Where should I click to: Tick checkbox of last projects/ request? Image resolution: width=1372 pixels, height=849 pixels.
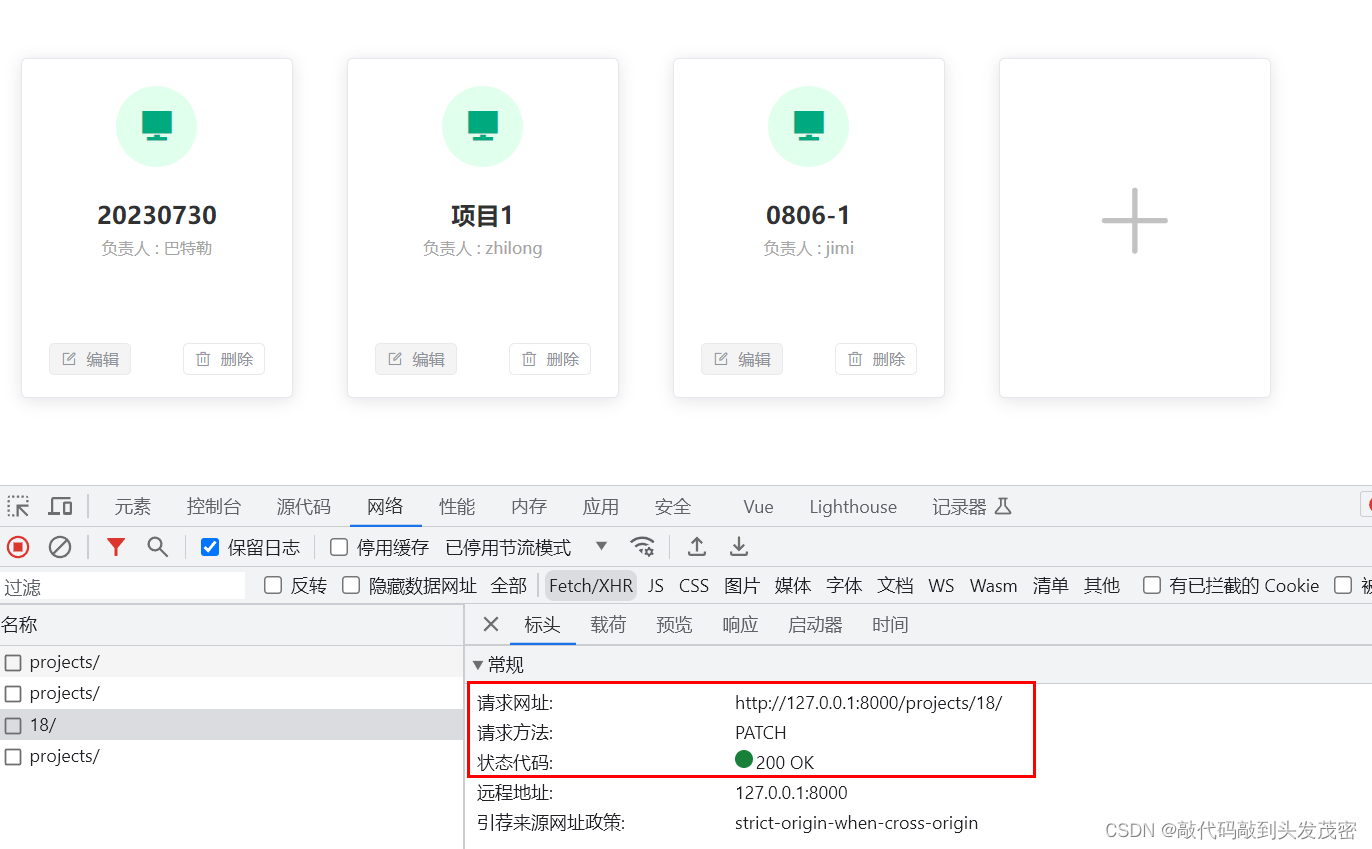pos(13,756)
